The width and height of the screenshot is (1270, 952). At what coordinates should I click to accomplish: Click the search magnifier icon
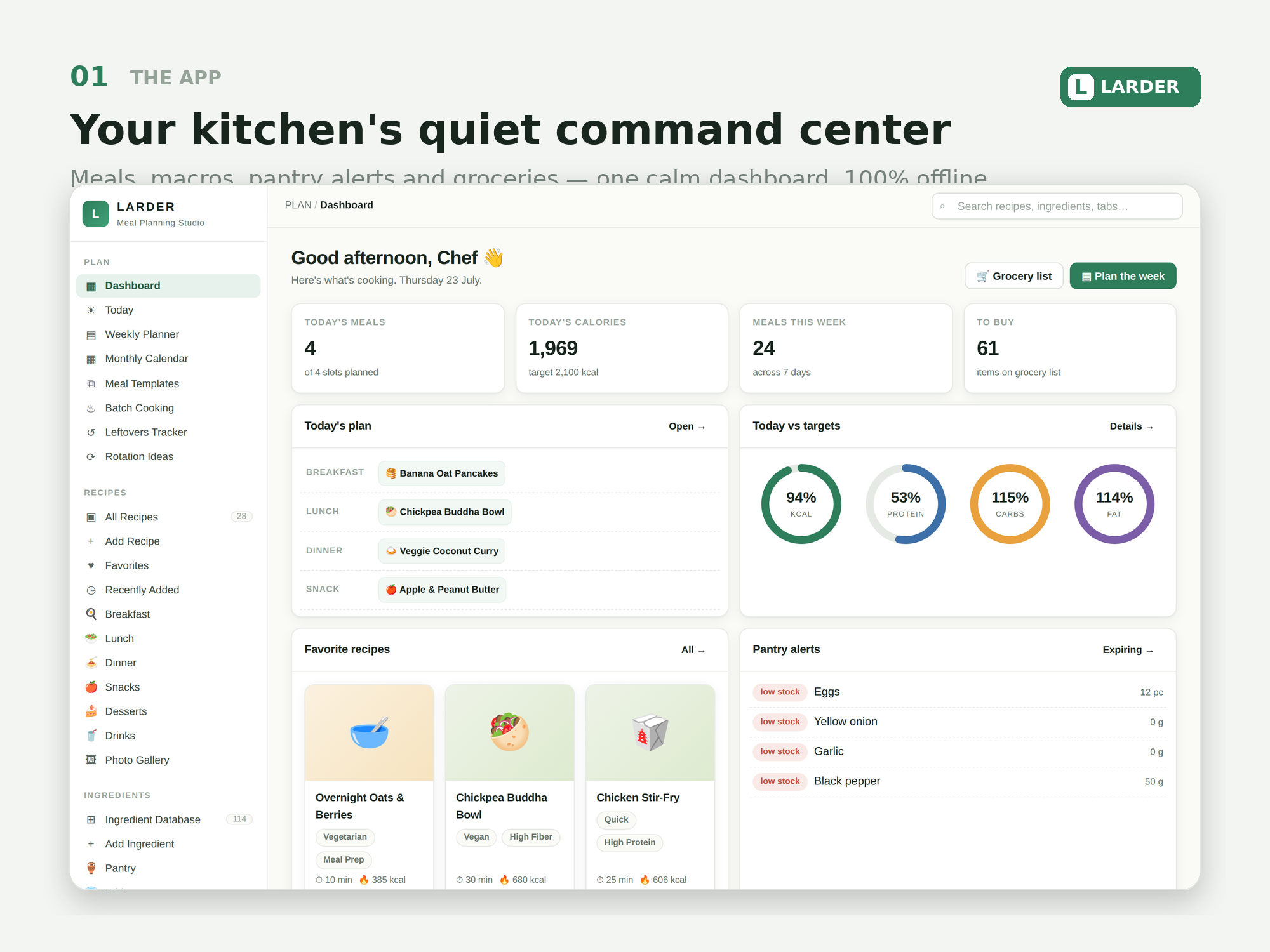tap(942, 207)
